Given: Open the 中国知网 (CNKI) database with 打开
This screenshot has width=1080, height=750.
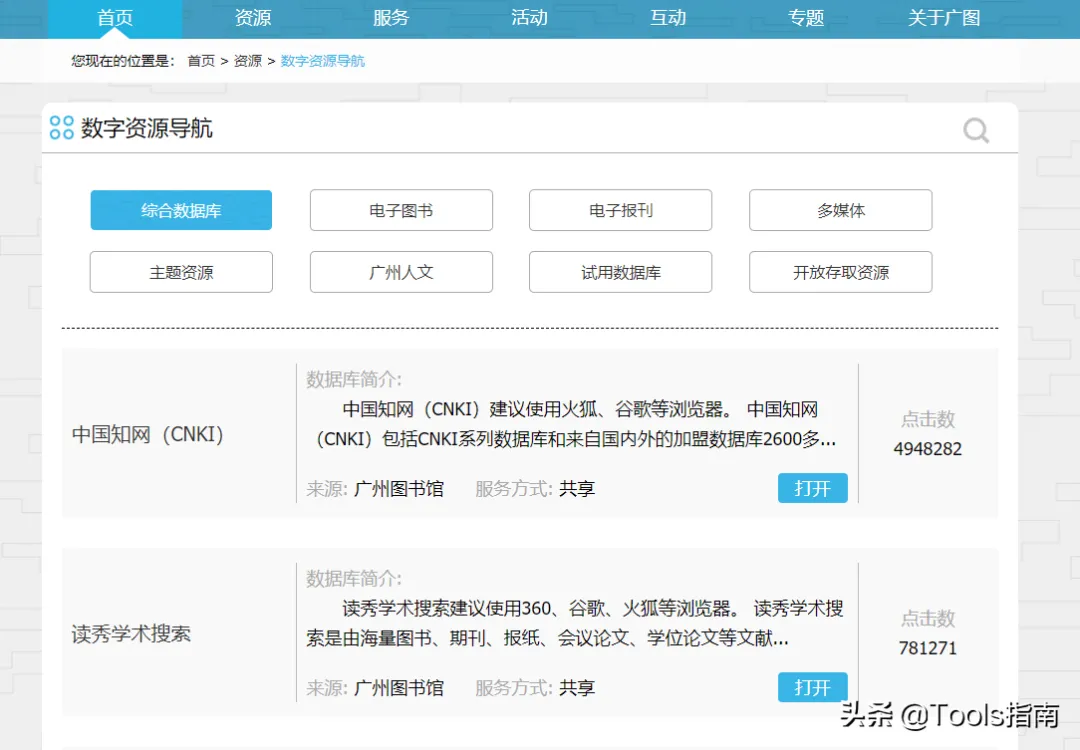Looking at the screenshot, I should click(x=813, y=488).
